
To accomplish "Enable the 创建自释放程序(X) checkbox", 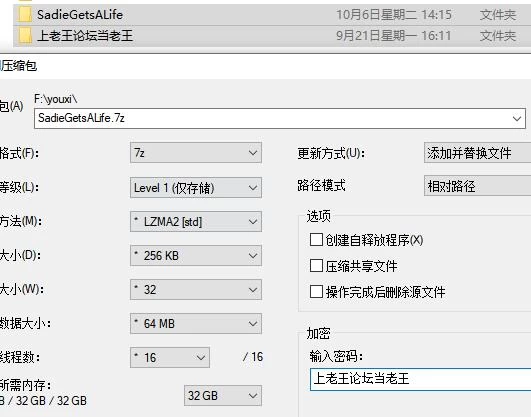I will (x=316, y=240).
